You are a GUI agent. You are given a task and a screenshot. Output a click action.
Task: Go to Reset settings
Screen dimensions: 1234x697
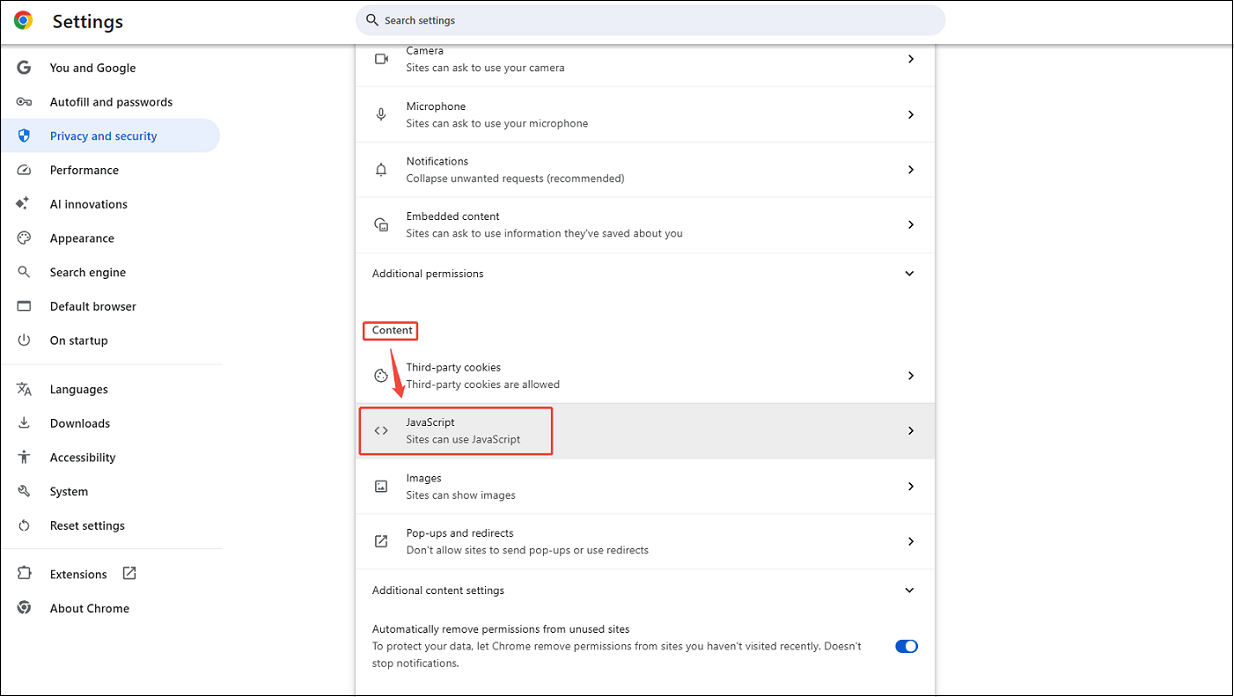coord(87,525)
